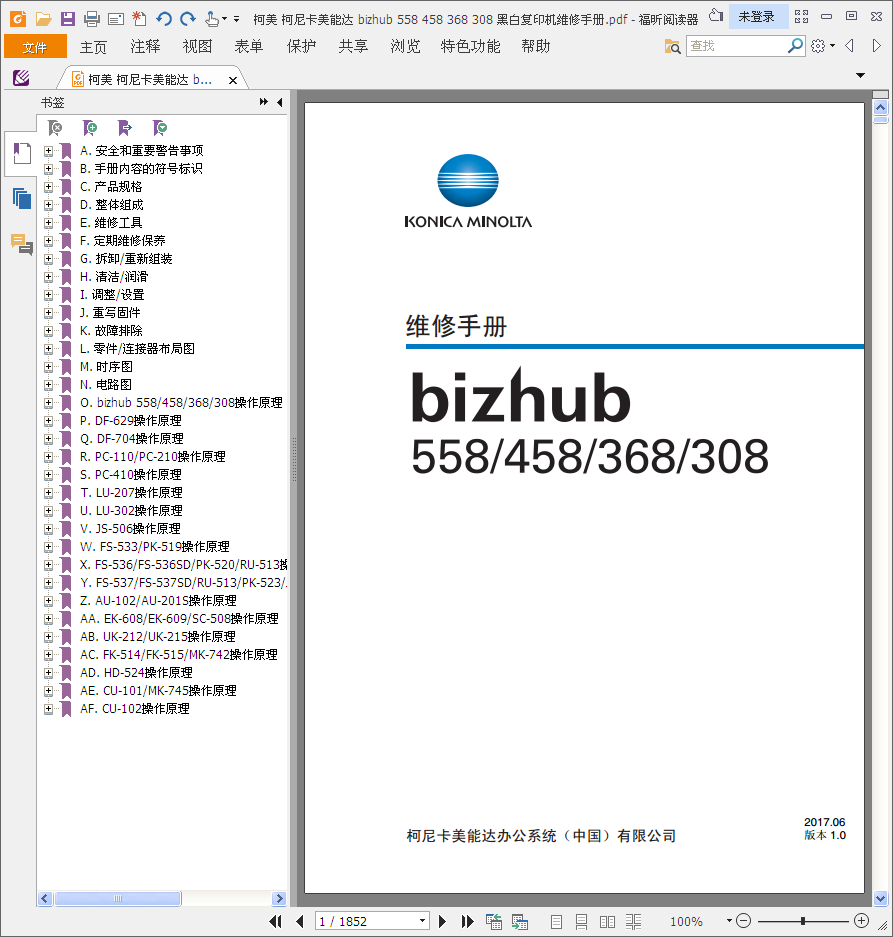Open bookmark 'S. PC-410操作原理'
Viewport: 893px width, 937px height.
tap(131, 474)
